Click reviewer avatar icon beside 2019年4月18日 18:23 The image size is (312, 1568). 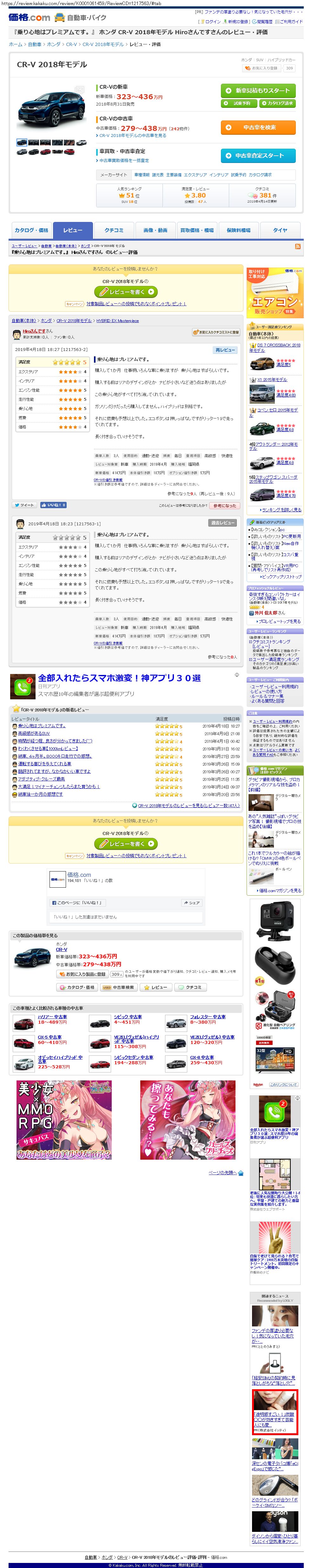(x=20, y=523)
